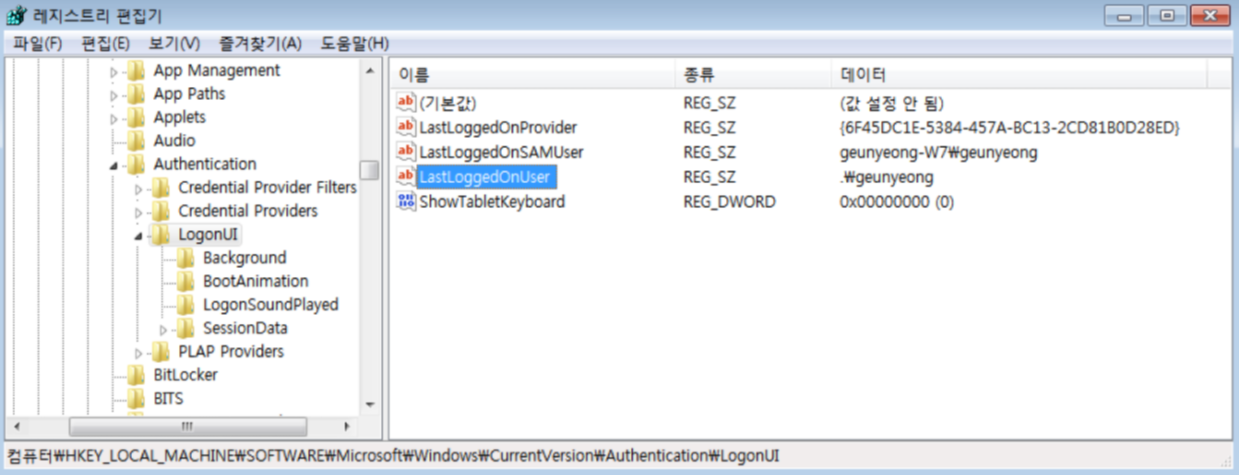Minimize the Registry Editor window
This screenshot has height=475, width=1239.
[x=1125, y=16]
